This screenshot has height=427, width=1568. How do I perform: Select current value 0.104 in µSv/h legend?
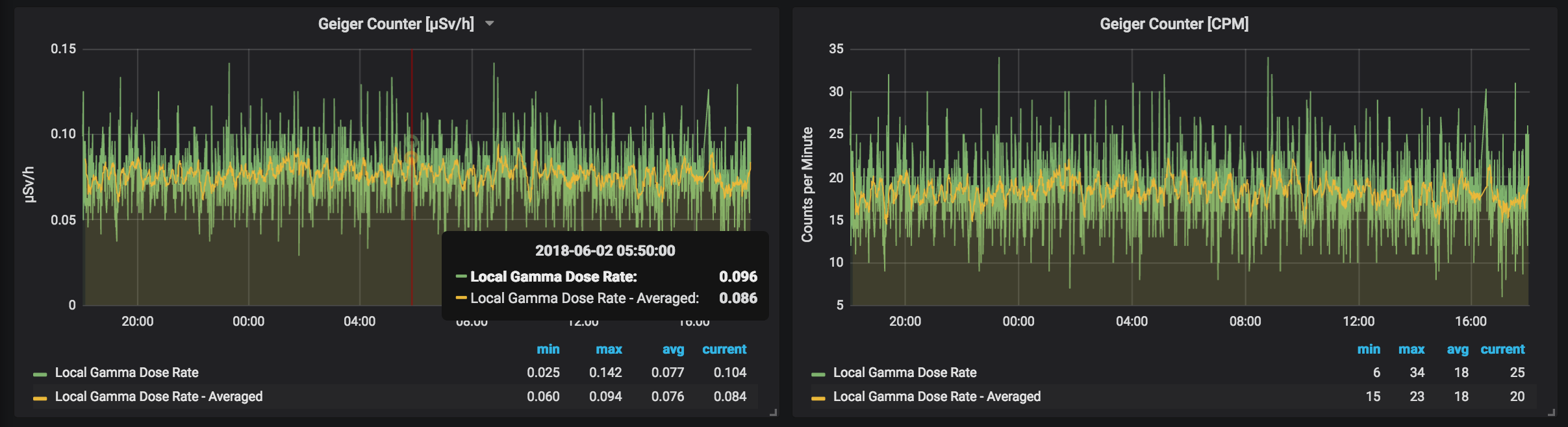pos(730,372)
